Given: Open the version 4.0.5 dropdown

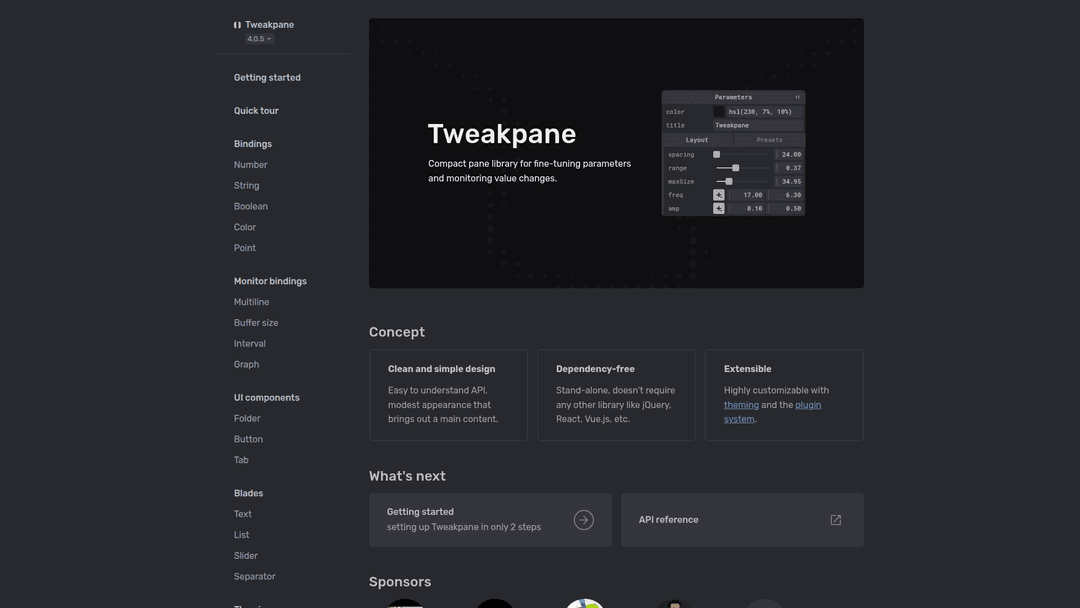Looking at the screenshot, I should click(x=259, y=39).
